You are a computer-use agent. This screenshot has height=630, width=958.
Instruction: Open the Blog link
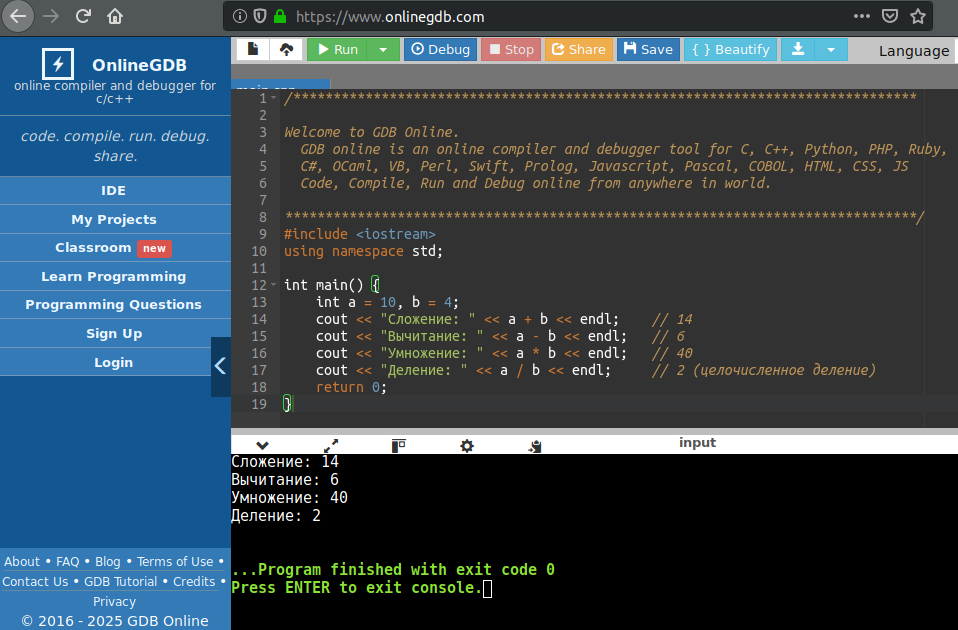(108, 562)
